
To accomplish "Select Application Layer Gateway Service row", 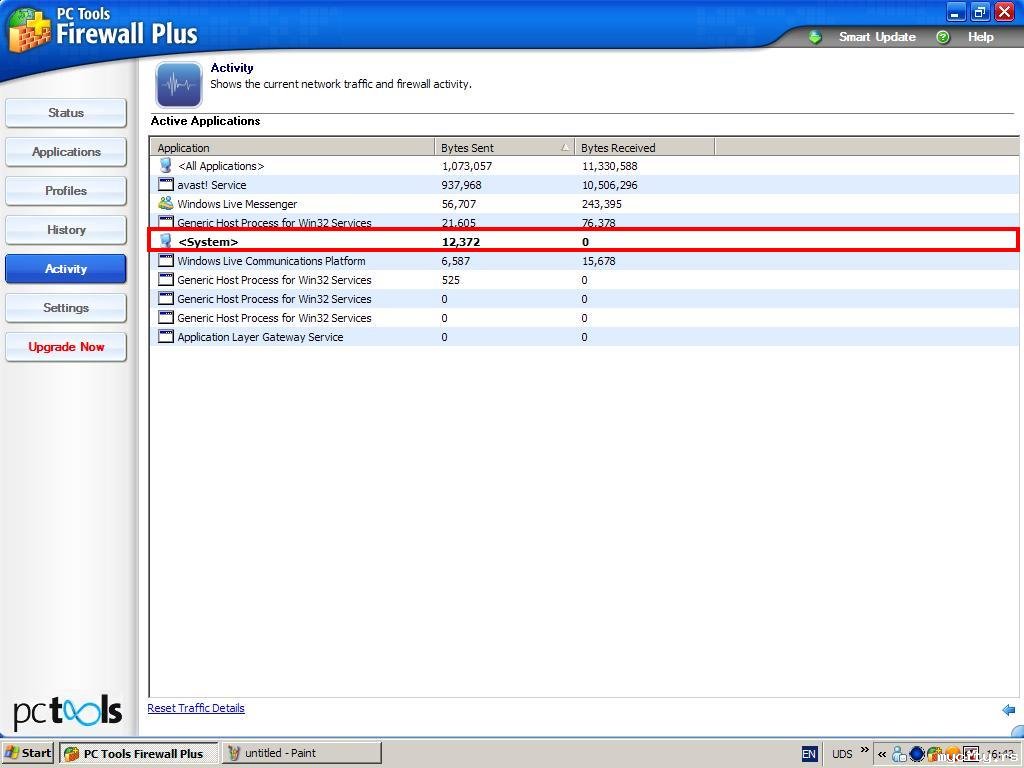I will click(584, 337).
